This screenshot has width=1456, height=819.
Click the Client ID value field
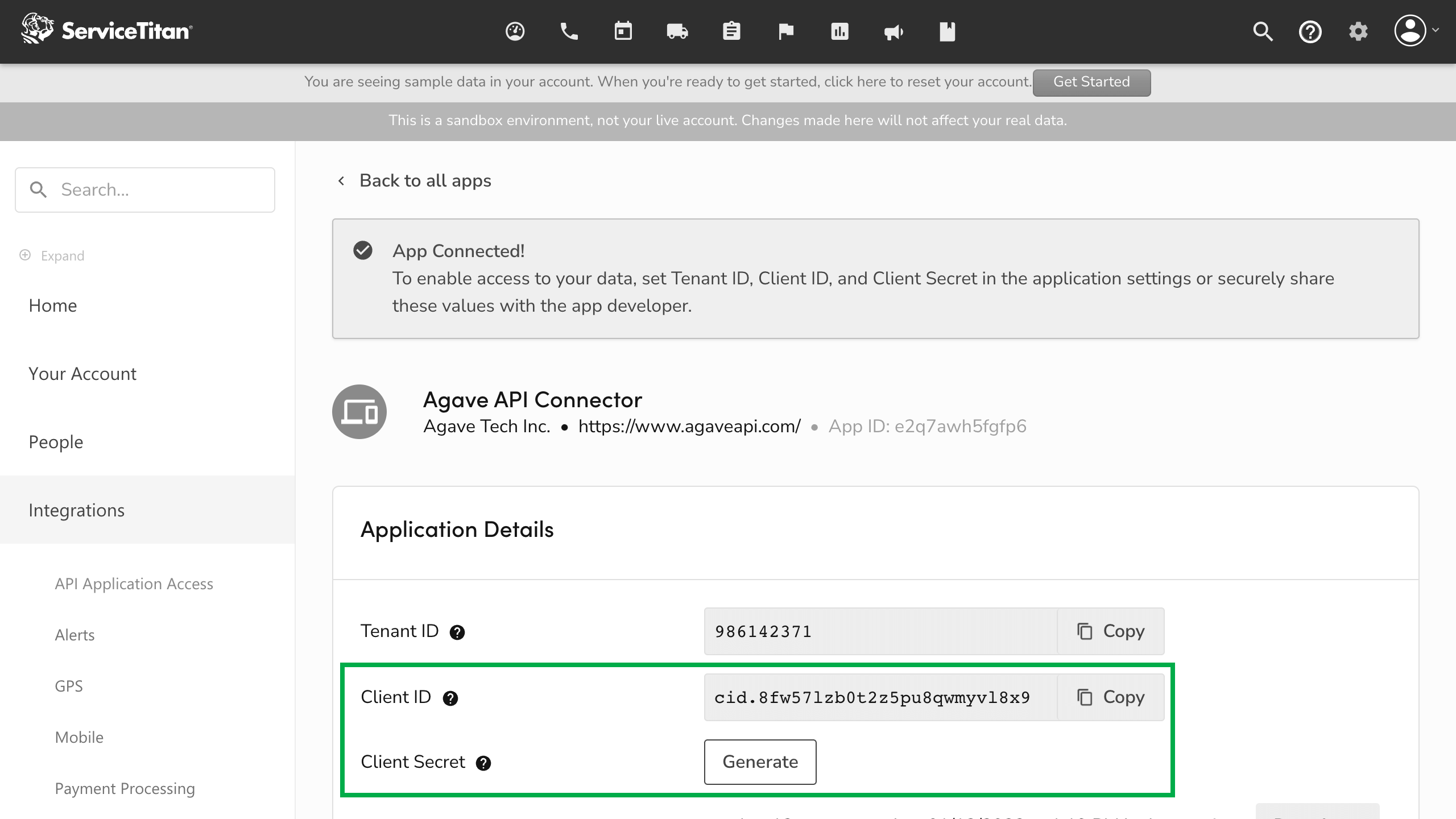(x=881, y=697)
